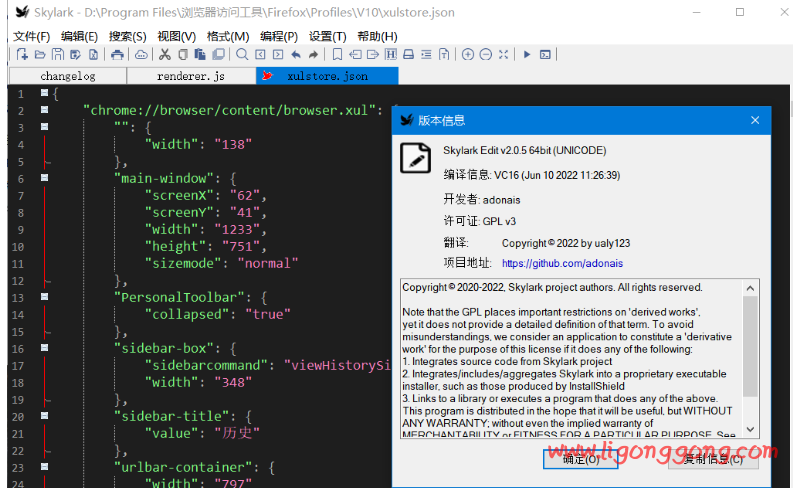Image resolution: width=793 pixels, height=488 pixels.
Task: Switch to the changelog tab
Action: (68, 76)
